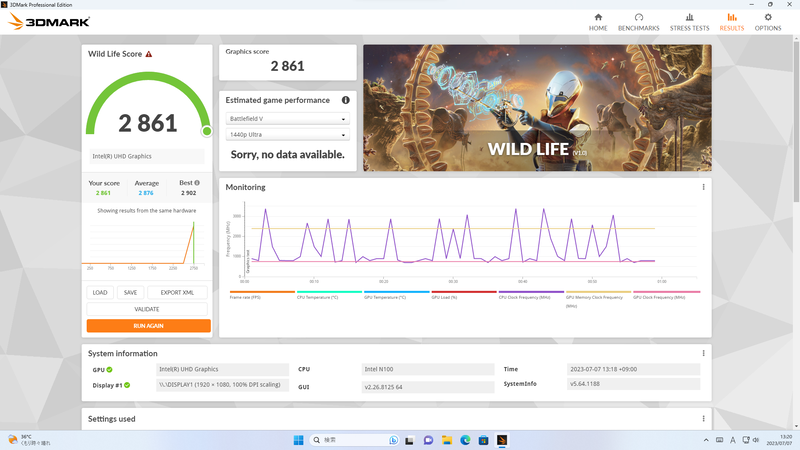
Task: Toggle the GPU Clock Frequency legend
Action: click(x=666, y=295)
